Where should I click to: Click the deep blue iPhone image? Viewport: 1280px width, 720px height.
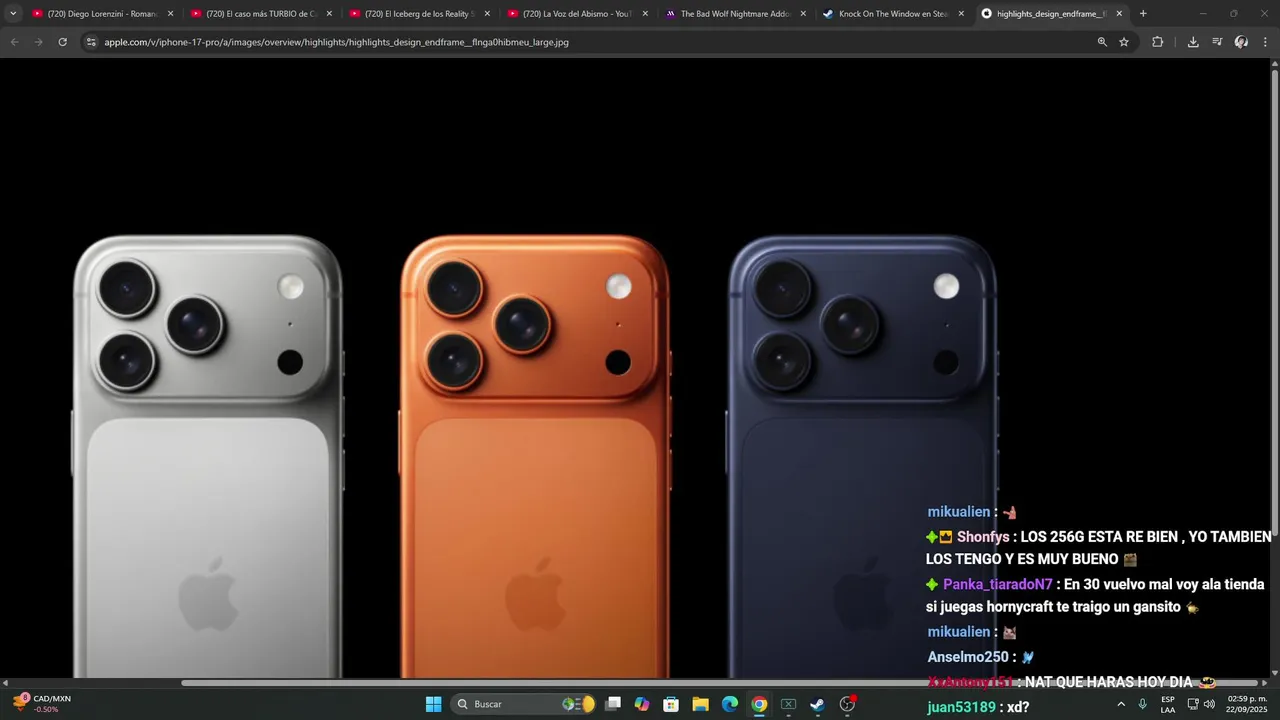click(x=862, y=457)
